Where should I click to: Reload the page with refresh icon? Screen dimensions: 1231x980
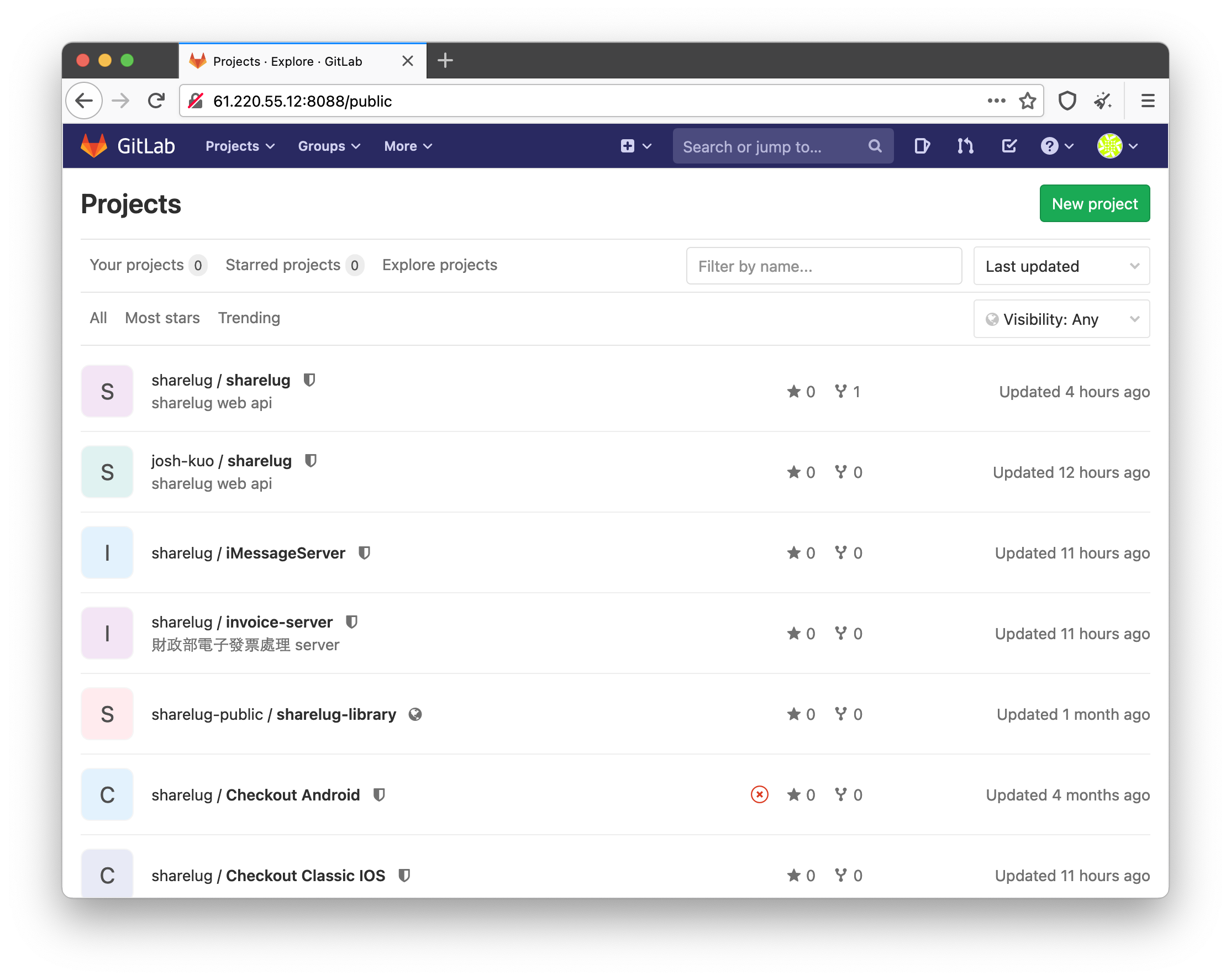tap(156, 101)
